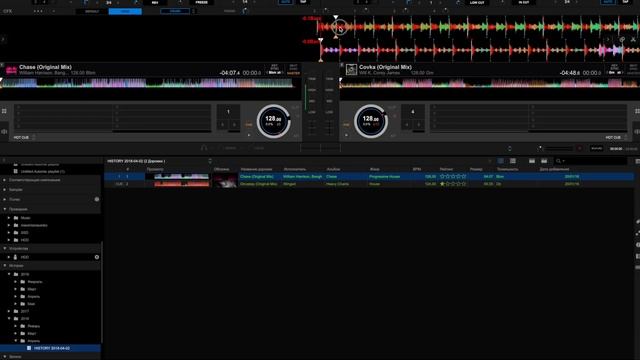Click deck 1 beat jump value 1

tap(228, 111)
